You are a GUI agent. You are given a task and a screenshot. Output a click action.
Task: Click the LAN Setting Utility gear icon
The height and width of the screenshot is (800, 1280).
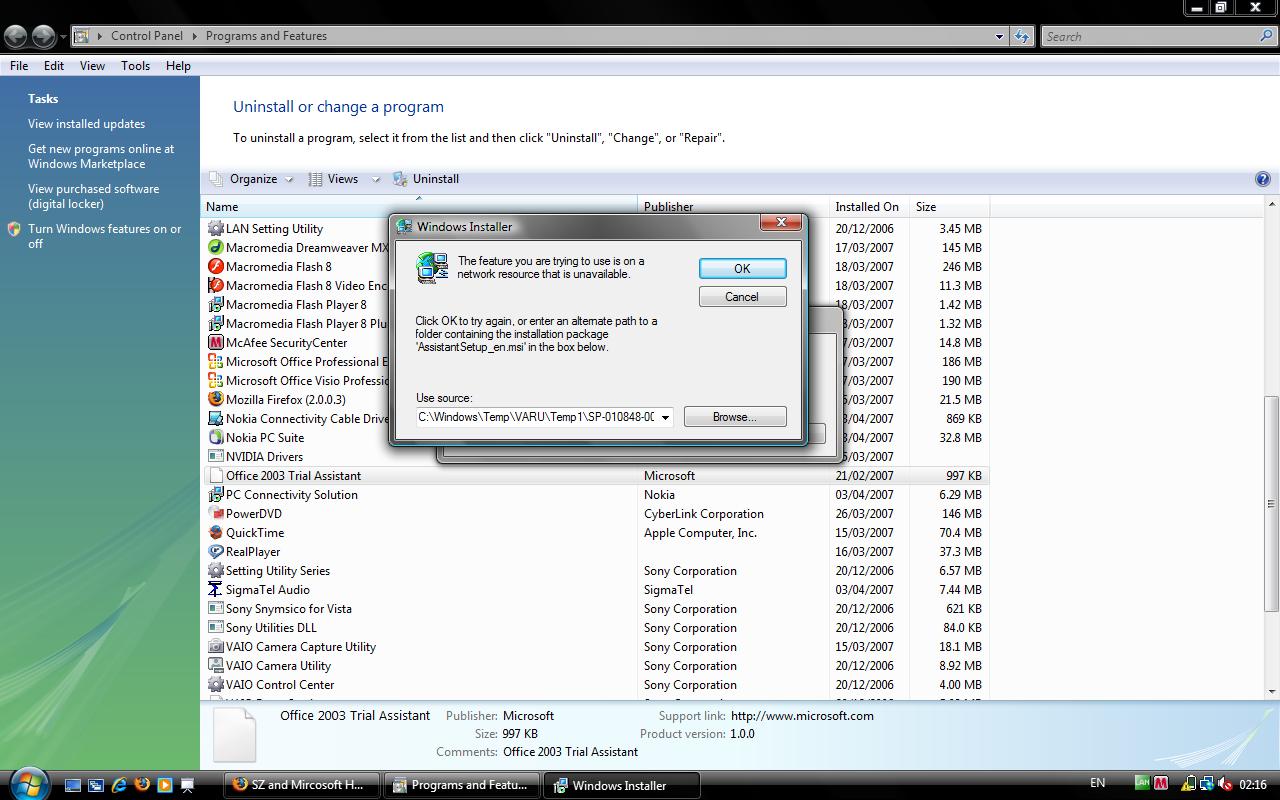pyautogui.click(x=215, y=228)
